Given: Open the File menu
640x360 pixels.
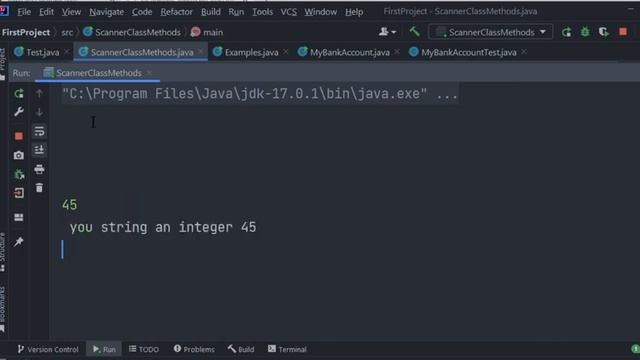Looking at the screenshot, I should coord(24,12).
